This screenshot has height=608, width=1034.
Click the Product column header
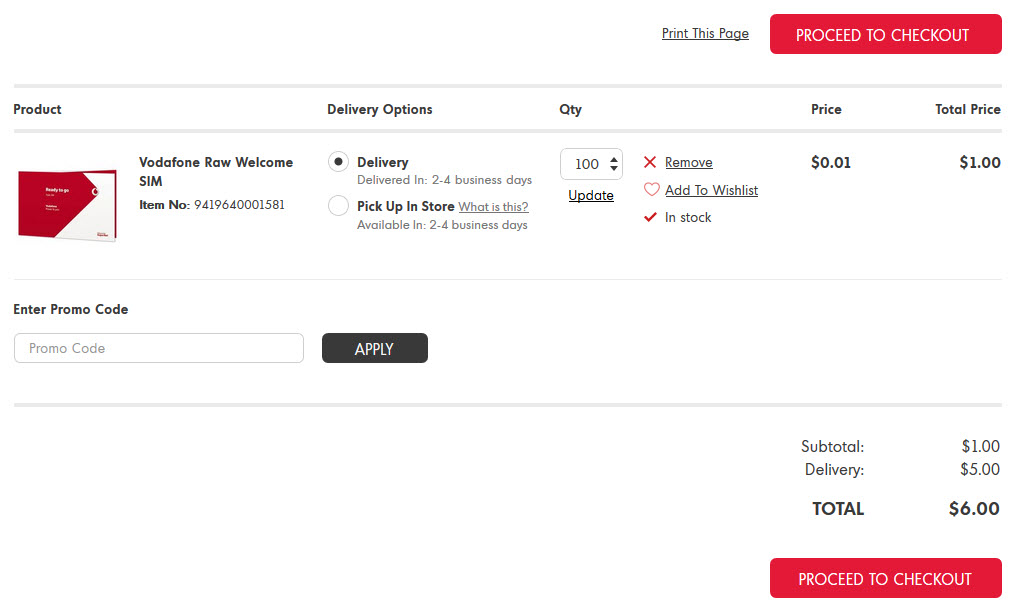coord(38,109)
